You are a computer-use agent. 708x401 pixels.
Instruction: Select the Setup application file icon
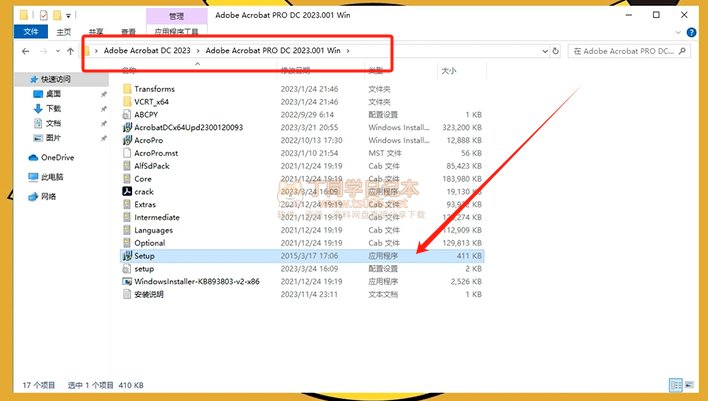tap(126, 256)
